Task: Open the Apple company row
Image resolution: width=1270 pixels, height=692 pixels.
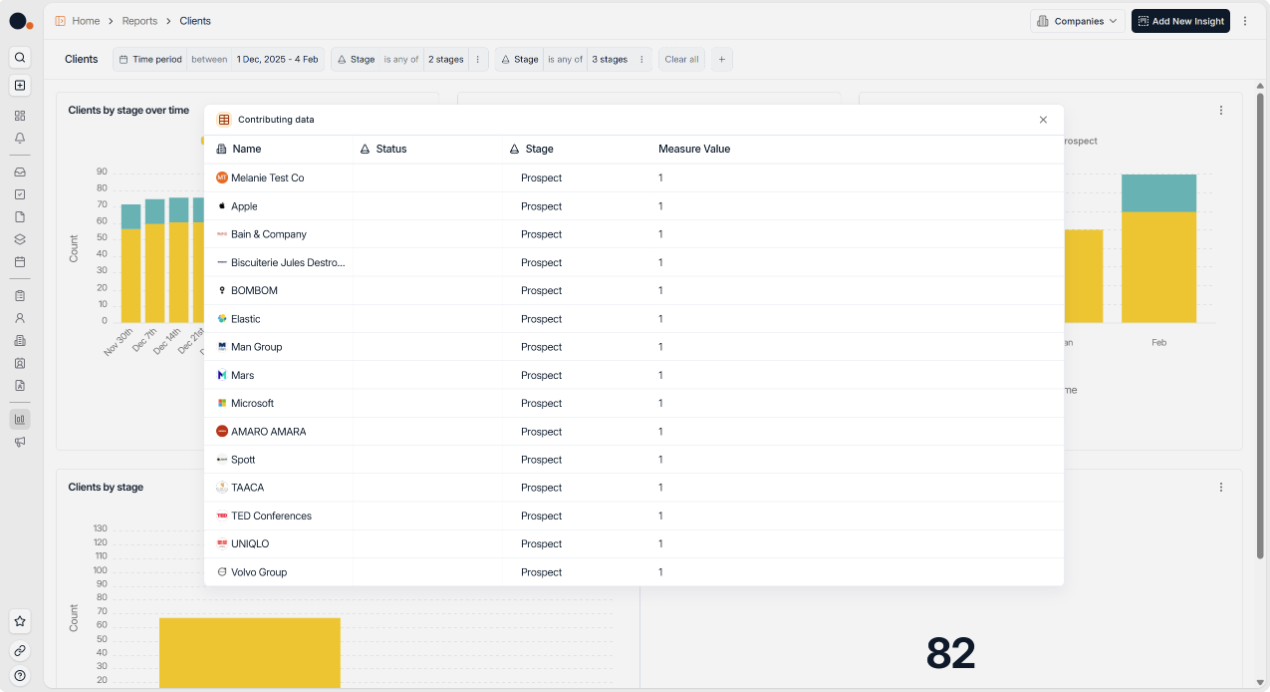Action: click(x=634, y=206)
